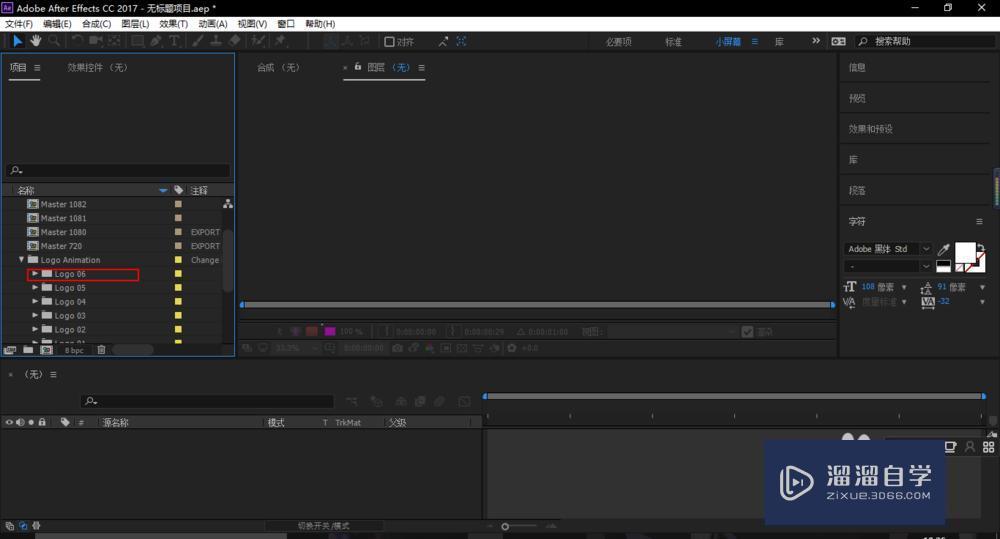Click the Interpret Footage icon in Project panel

click(x=10, y=350)
